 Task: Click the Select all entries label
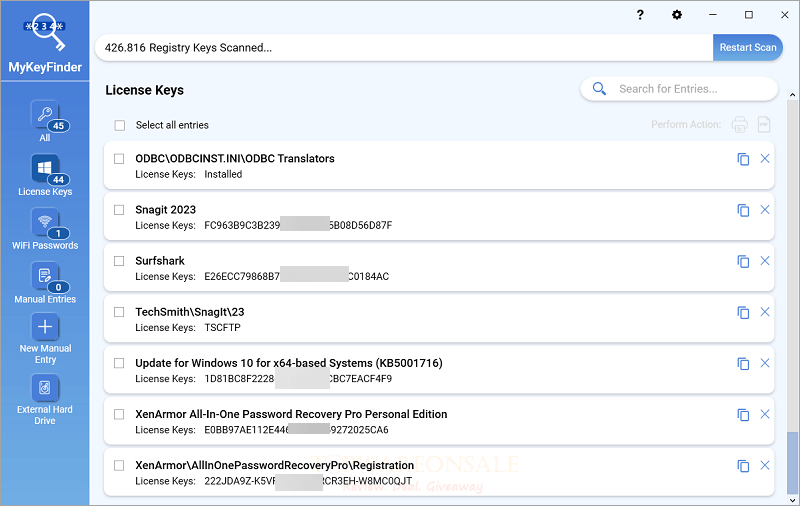[172, 125]
